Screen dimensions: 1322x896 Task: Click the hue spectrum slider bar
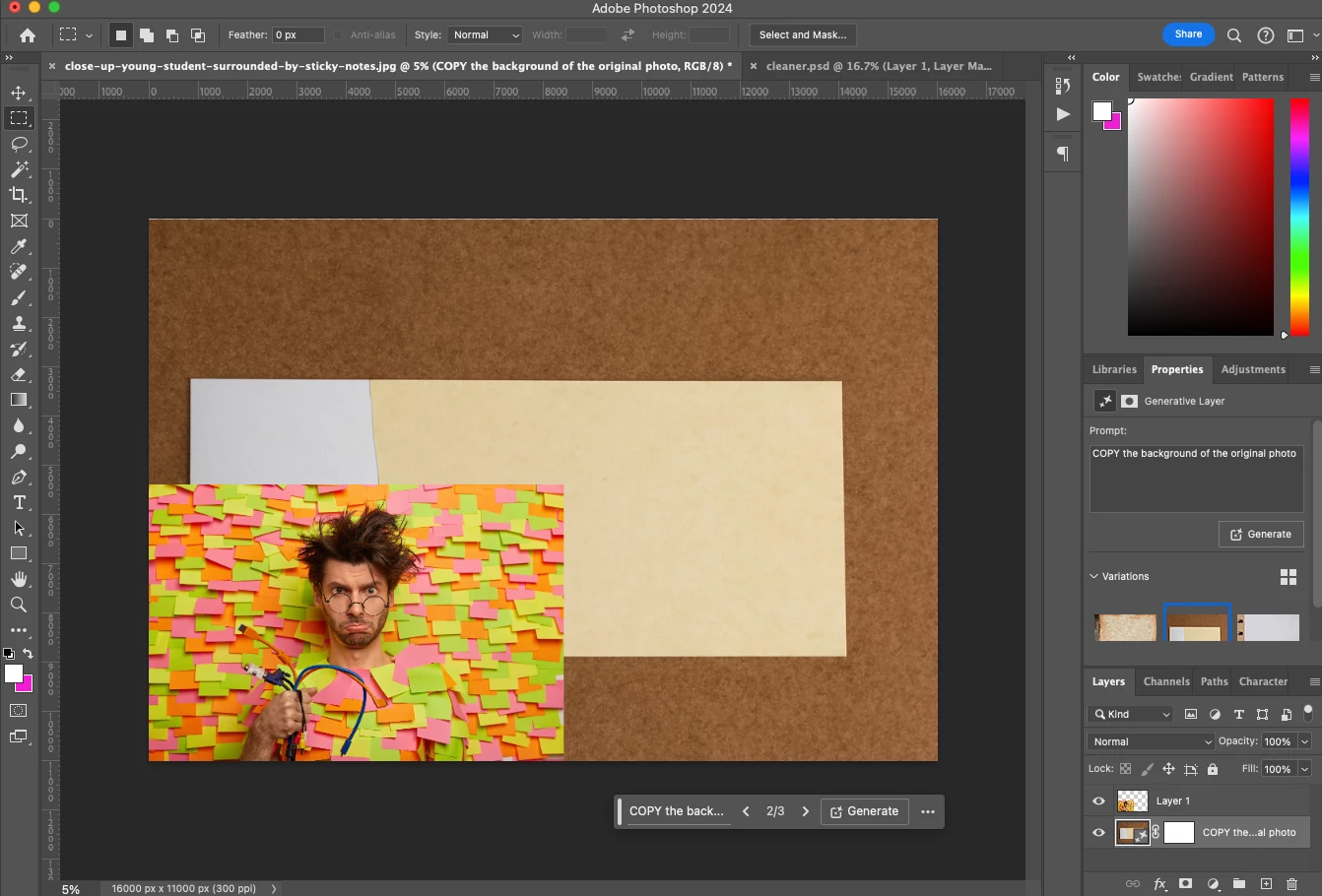1299,217
